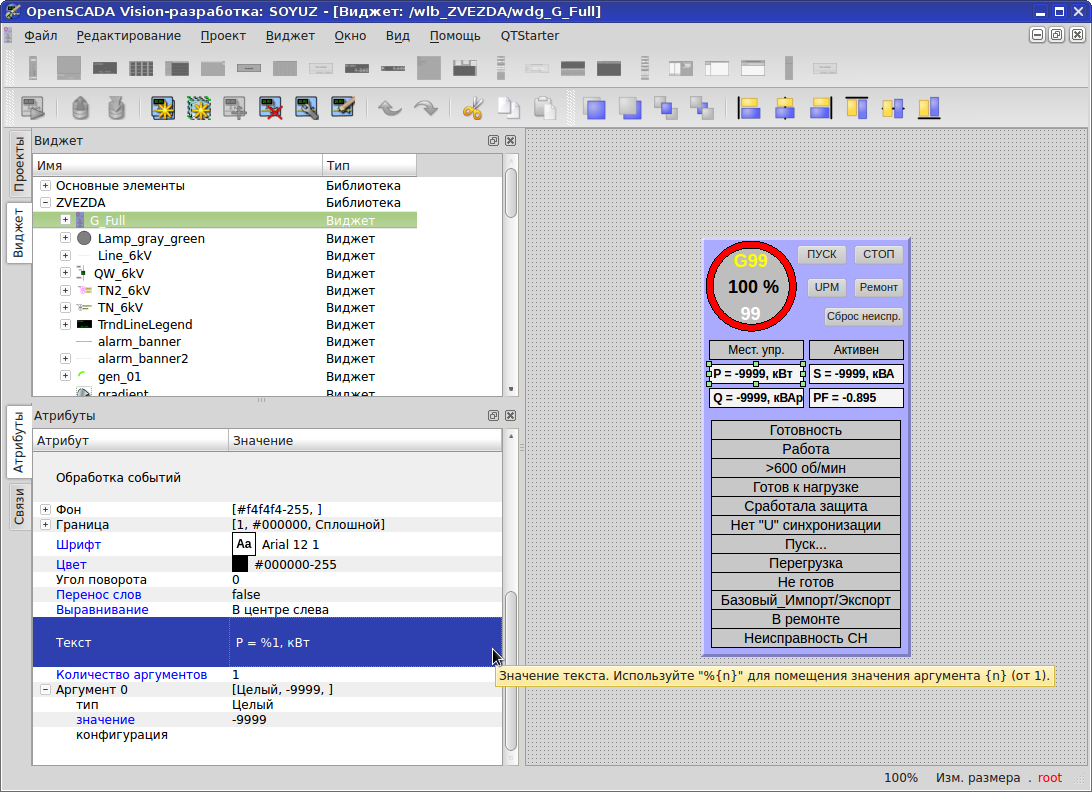The height and width of the screenshot is (792, 1092).
Task: Click the align left toolbar icon
Action: pos(749,108)
